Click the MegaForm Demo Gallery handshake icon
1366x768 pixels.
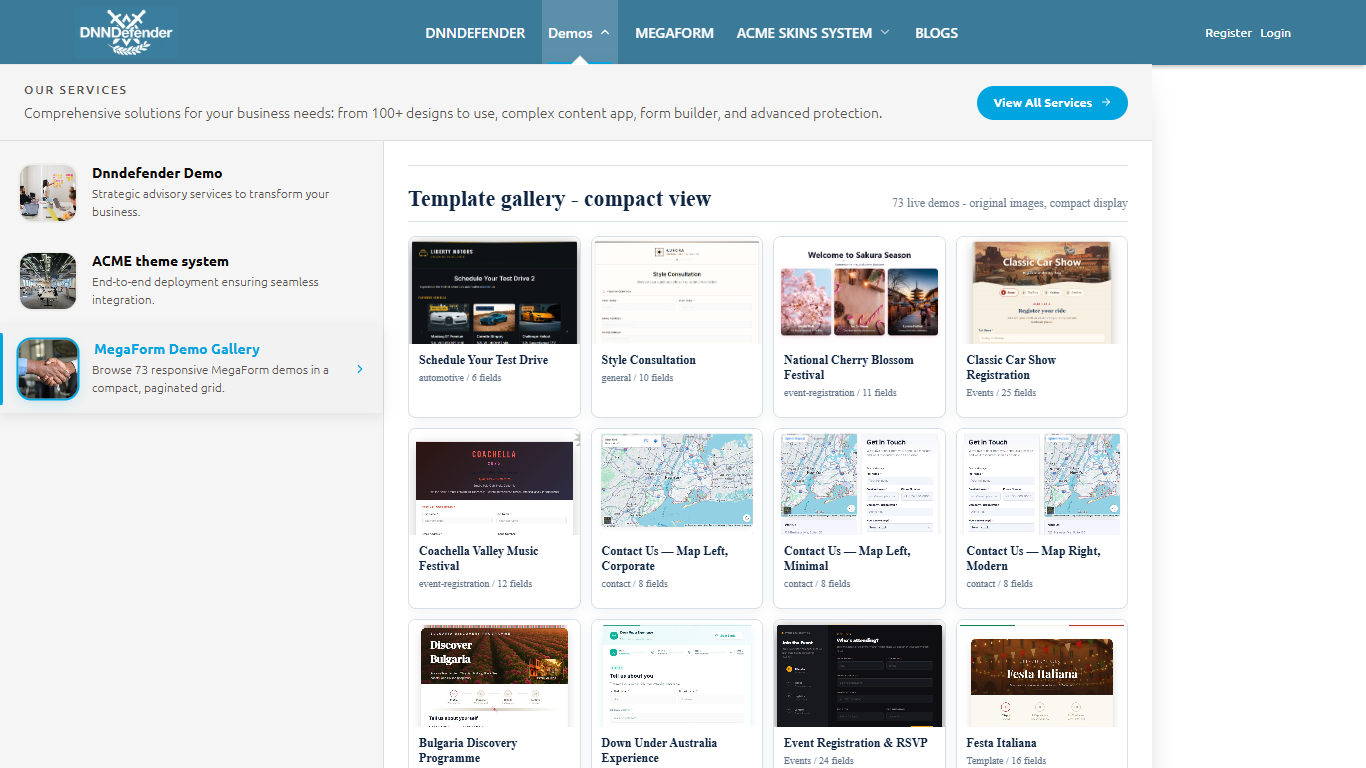click(48, 369)
